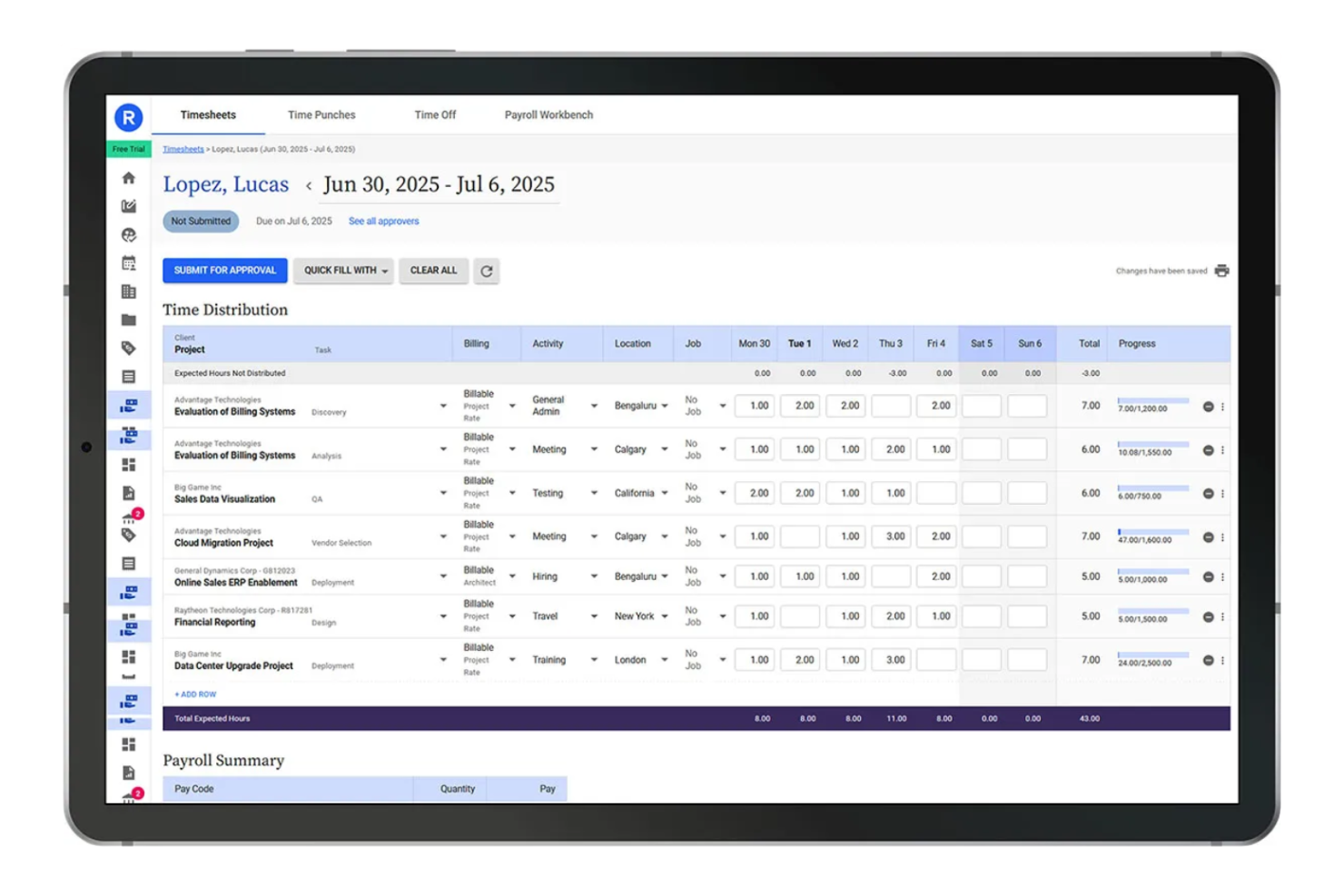Open more options for Financial Reporting row
1344x896 pixels.
(x=1222, y=617)
